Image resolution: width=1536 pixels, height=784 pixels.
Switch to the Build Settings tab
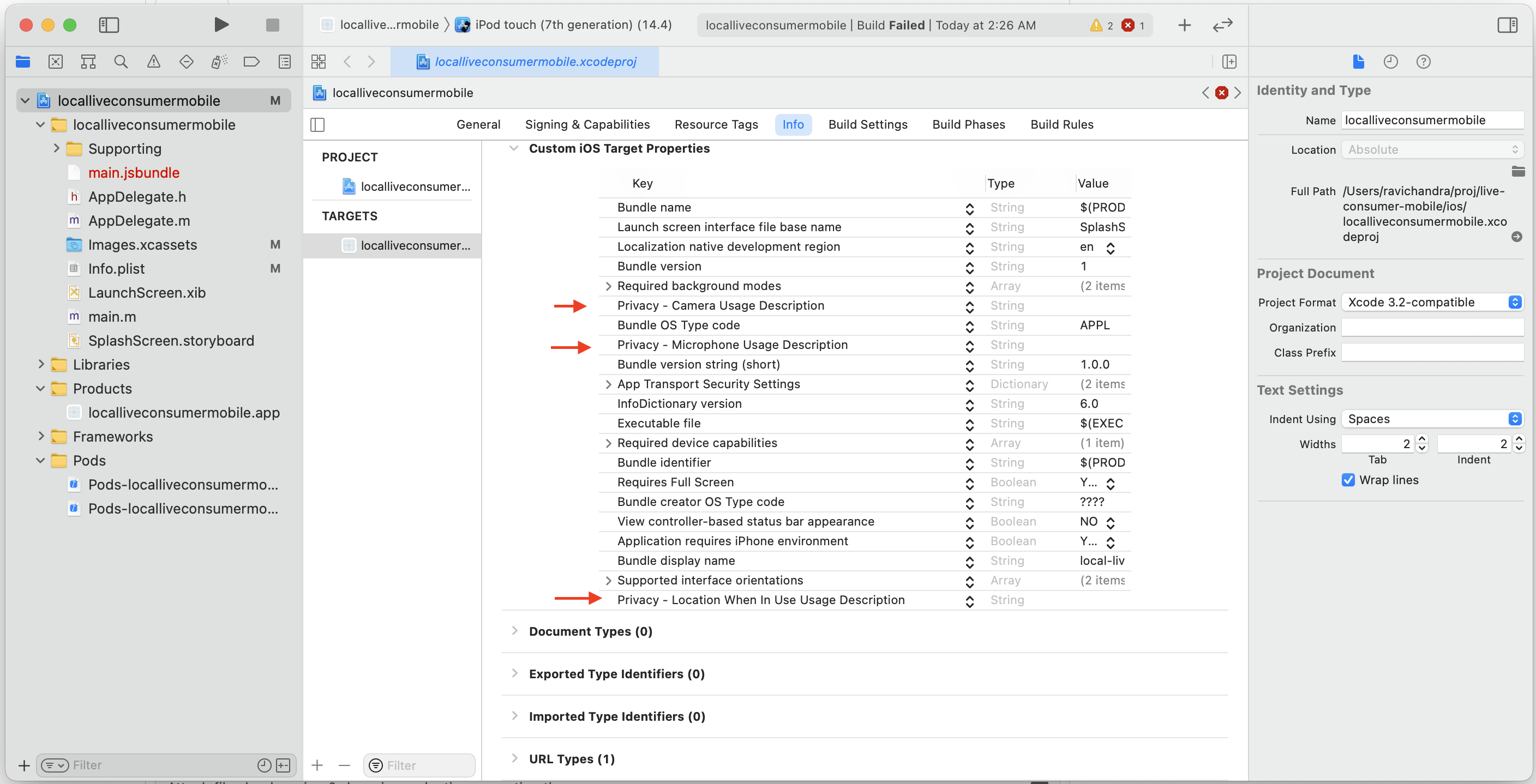[868, 124]
